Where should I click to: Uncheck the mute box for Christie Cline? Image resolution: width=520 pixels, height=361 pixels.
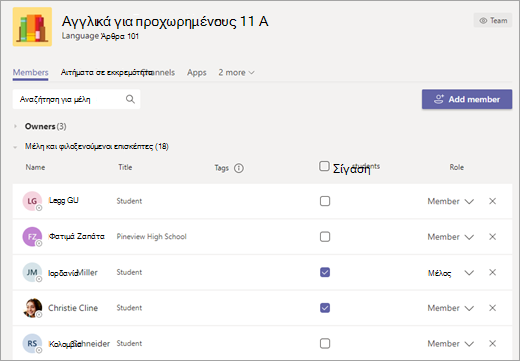coord(325,308)
